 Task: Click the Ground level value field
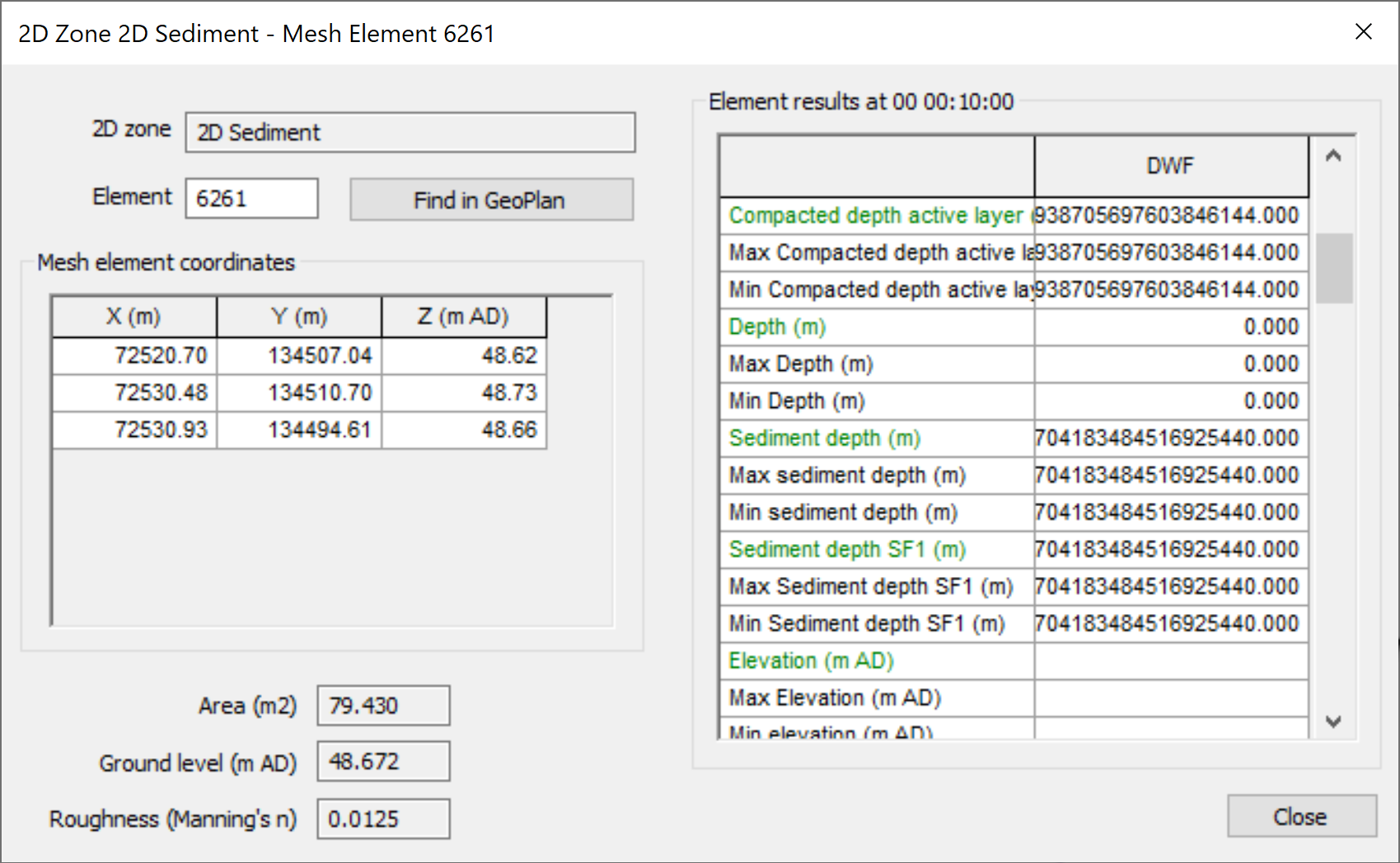382,761
